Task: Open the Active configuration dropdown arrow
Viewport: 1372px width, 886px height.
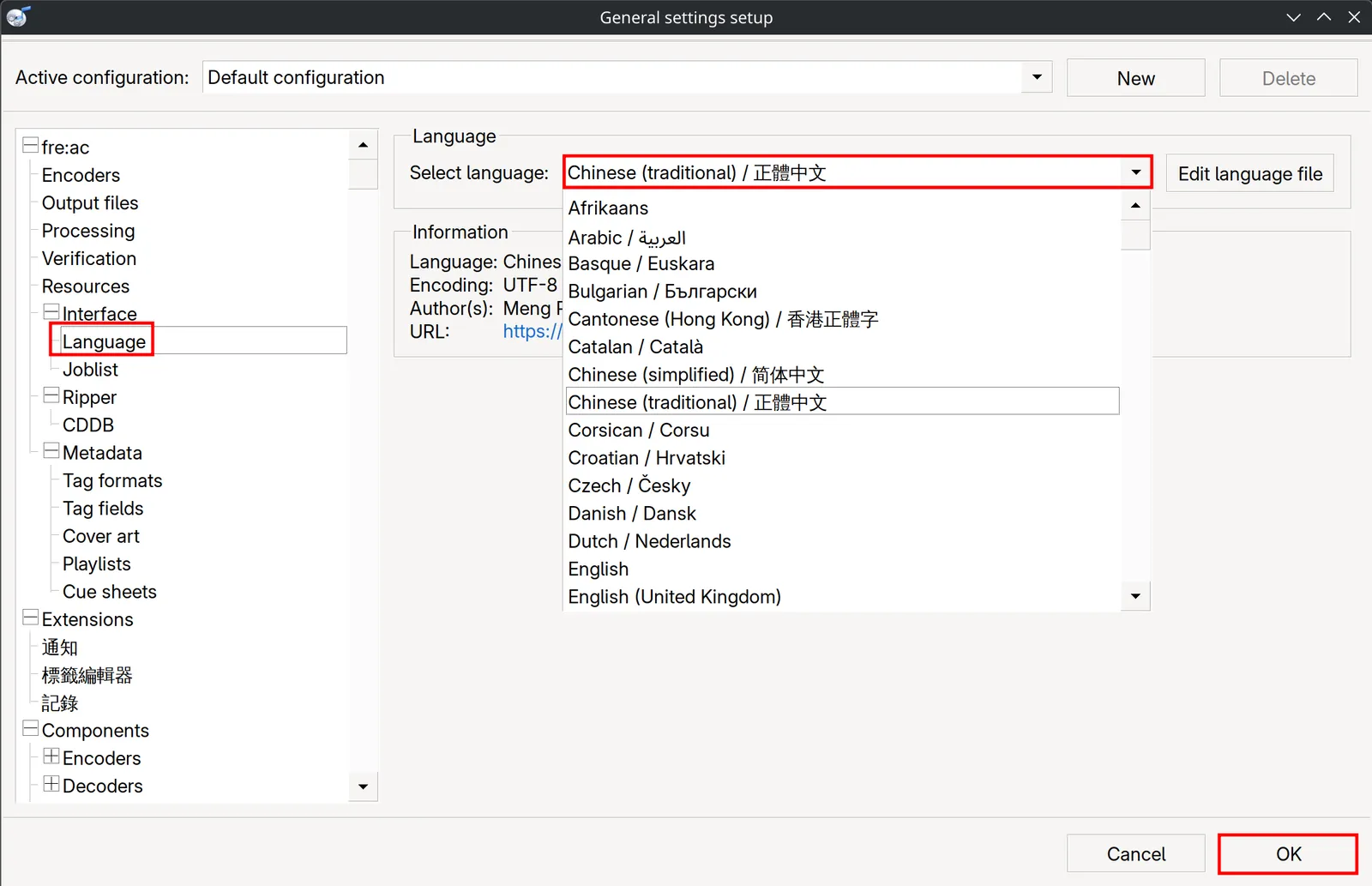Action: [1037, 77]
